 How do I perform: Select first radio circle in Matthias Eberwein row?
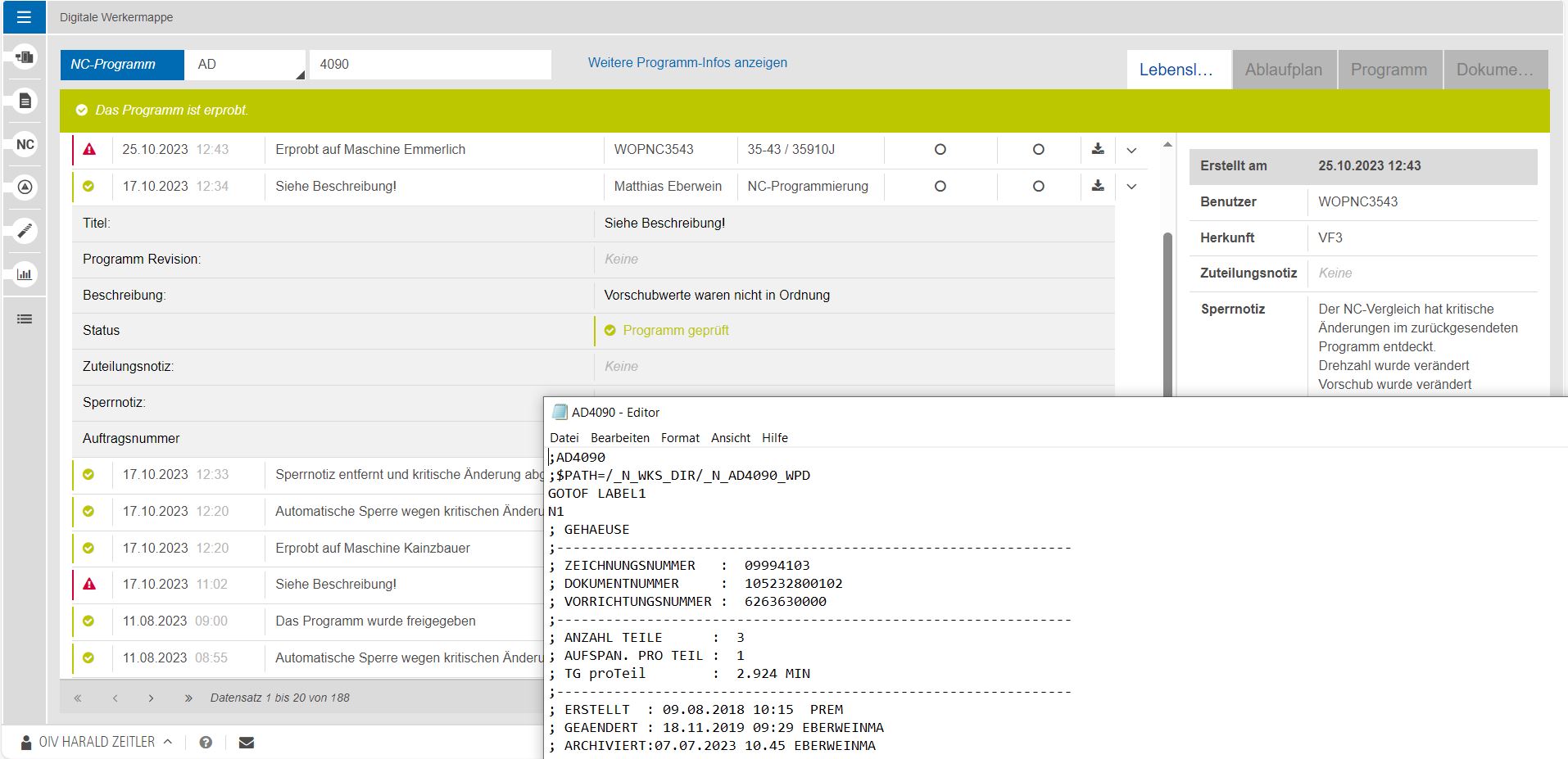pos(940,187)
